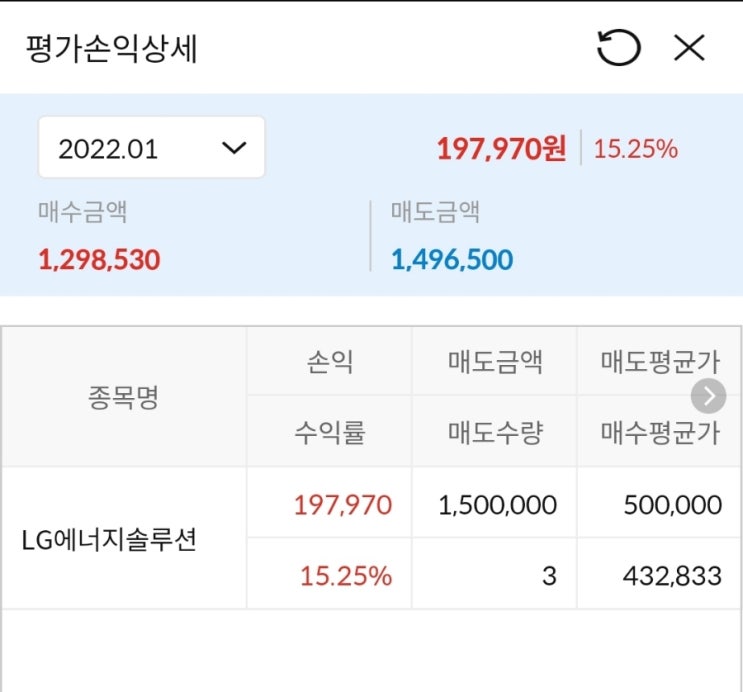
Task: Tap the 매수금액 summary label
Action: pos(82,211)
